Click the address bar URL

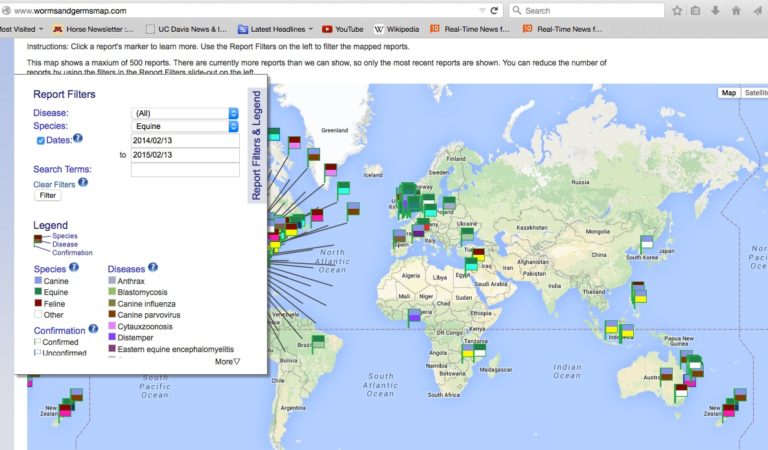(71, 10)
